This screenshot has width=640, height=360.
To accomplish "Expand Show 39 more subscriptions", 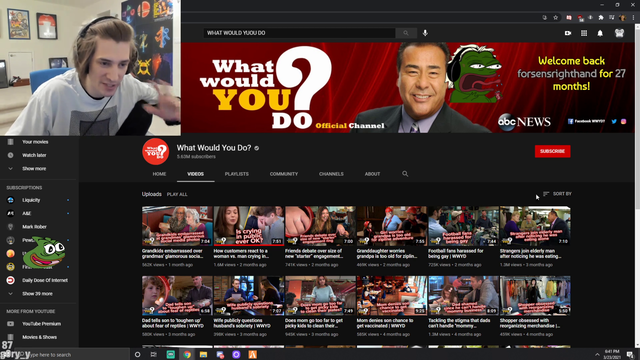I will pyautogui.click(x=37, y=294).
